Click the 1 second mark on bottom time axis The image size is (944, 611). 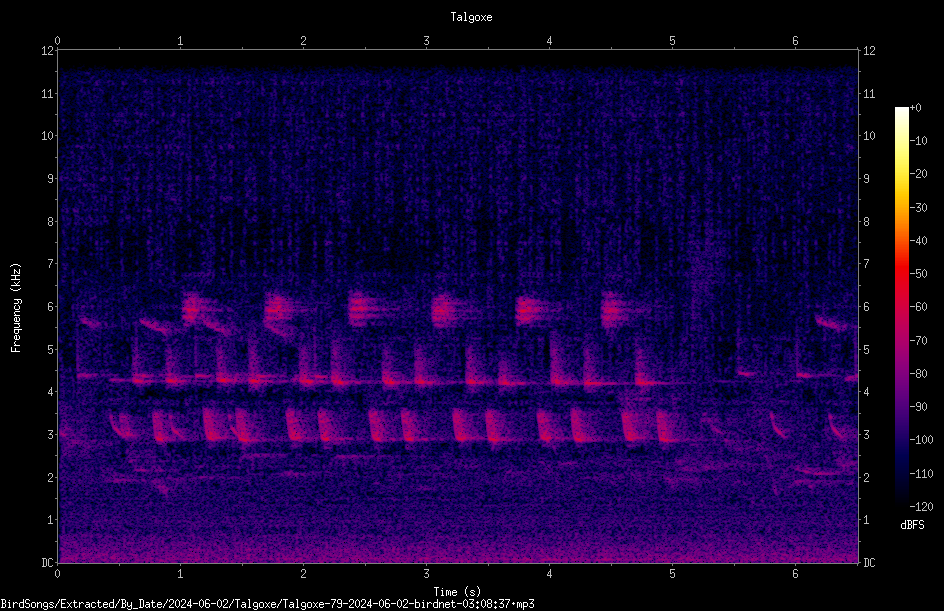click(180, 574)
